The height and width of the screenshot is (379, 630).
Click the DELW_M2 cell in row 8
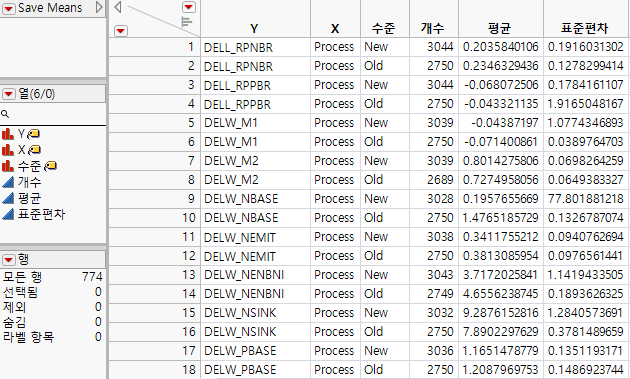(x=255, y=180)
